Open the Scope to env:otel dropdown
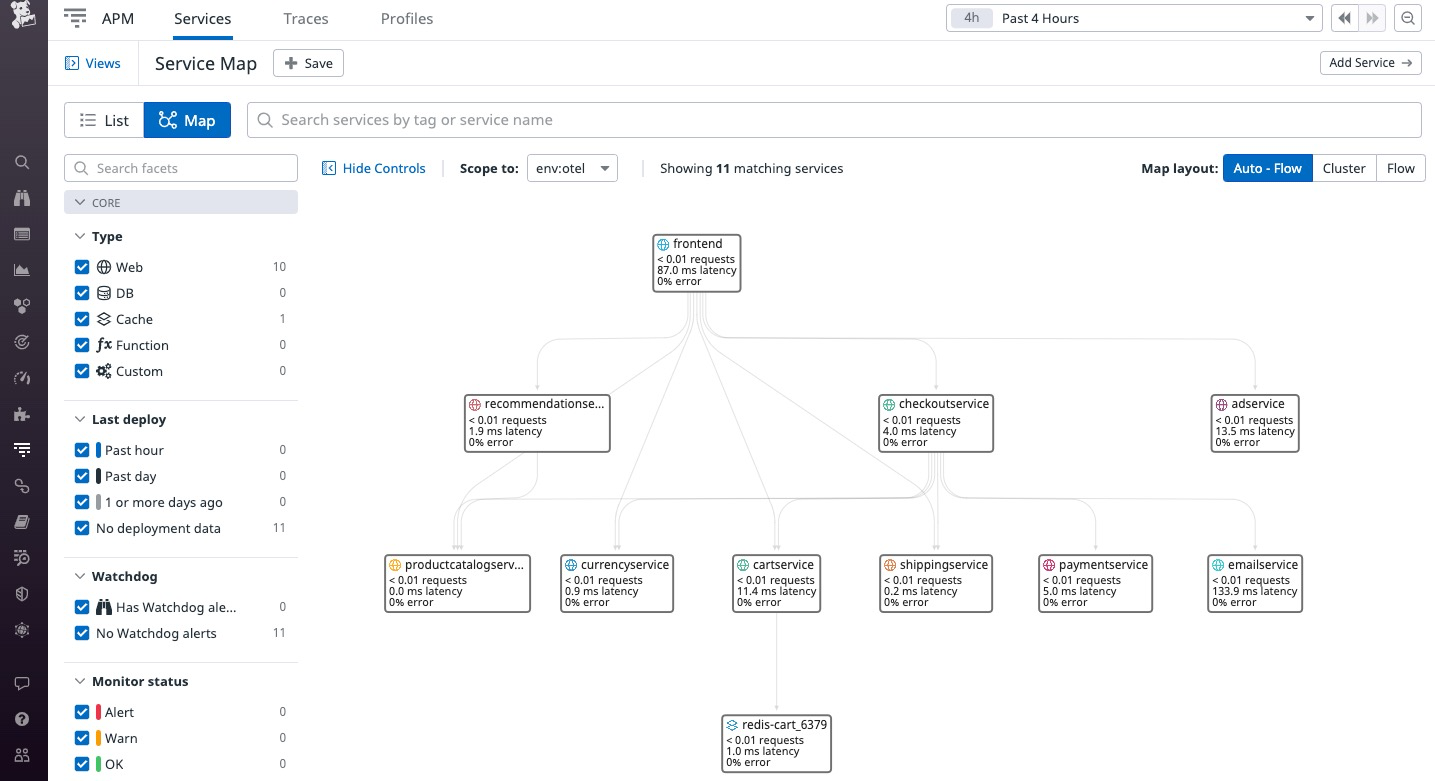The width and height of the screenshot is (1435, 781). (x=572, y=168)
